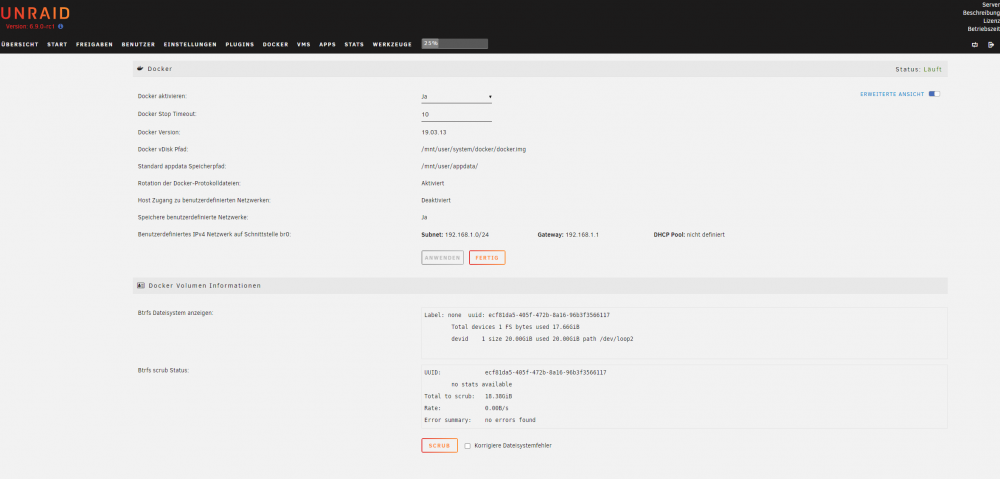This screenshot has height=479, width=1000.
Task: Click the Docker Stop Timeout input field
Action: [x=456, y=115]
